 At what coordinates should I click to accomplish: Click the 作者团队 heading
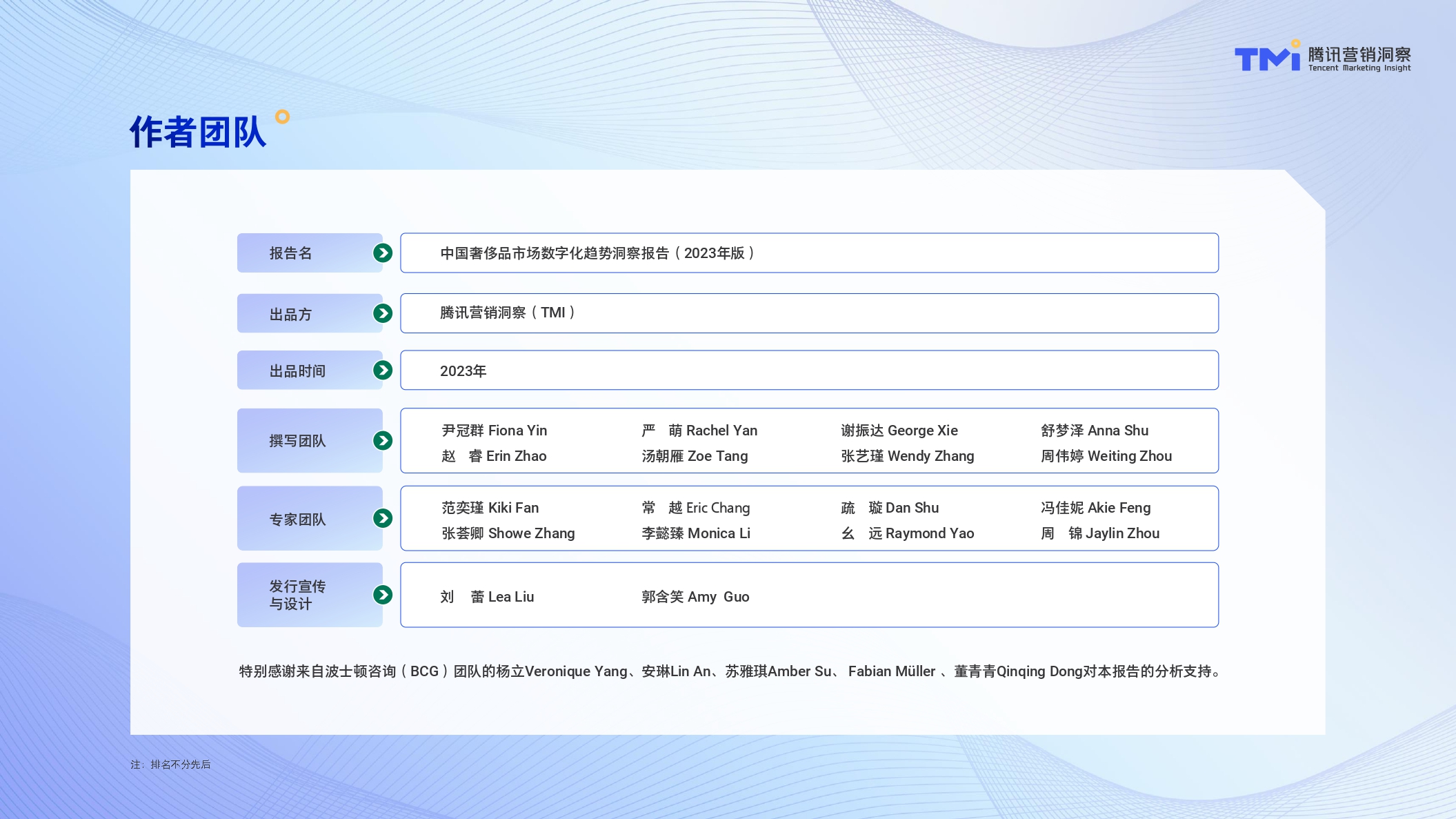coord(198,132)
